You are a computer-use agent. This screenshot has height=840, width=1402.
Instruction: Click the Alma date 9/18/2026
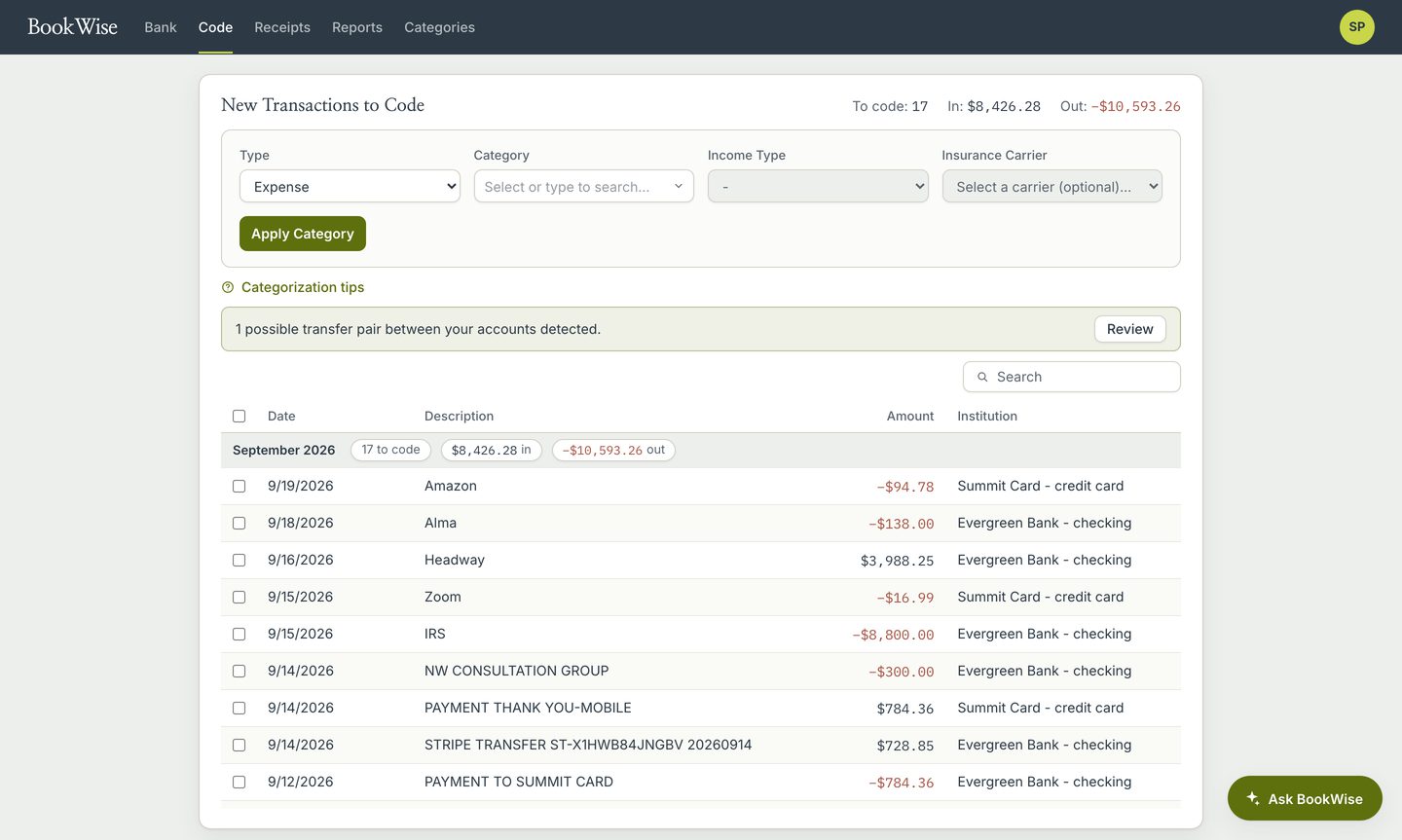(300, 523)
